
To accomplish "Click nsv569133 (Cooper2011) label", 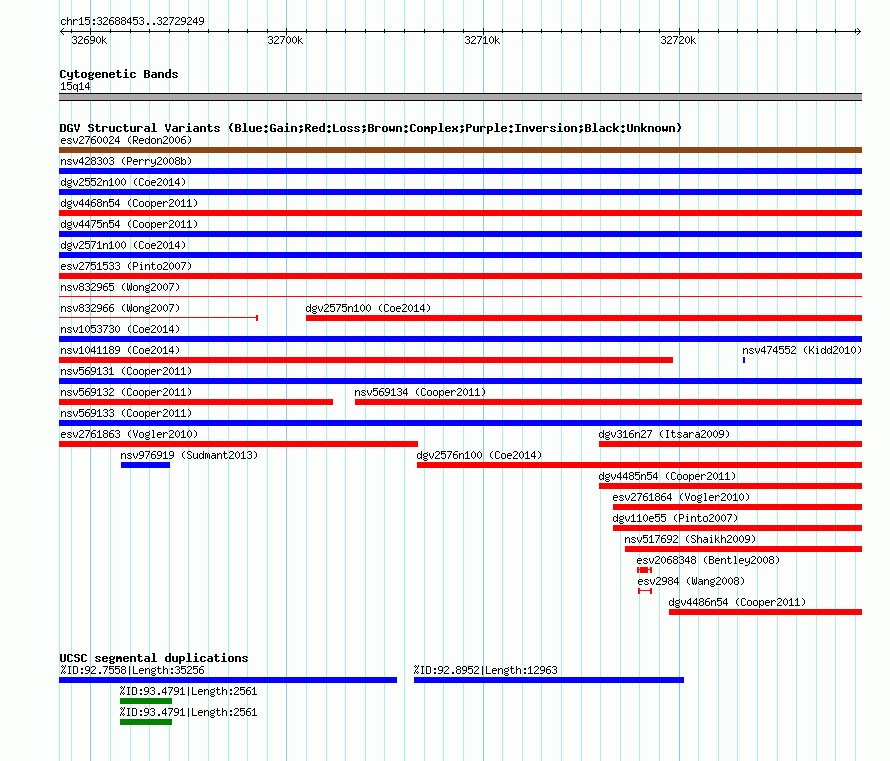I will click(x=126, y=413).
